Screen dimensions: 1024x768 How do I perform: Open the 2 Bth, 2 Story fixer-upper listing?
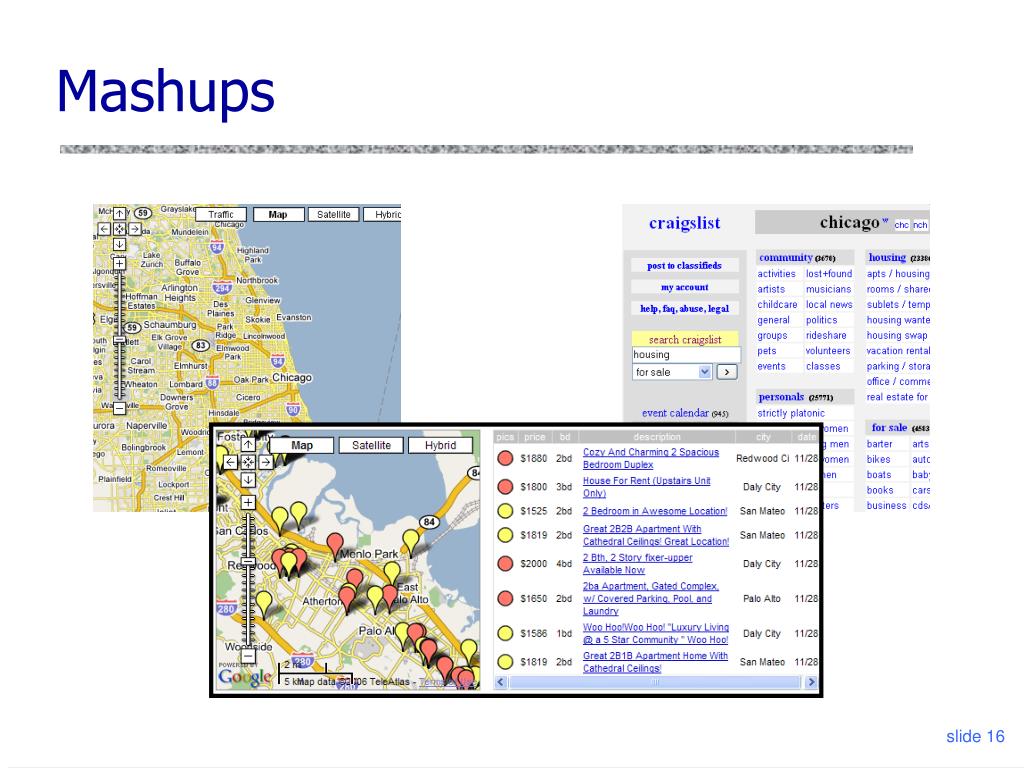637,564
